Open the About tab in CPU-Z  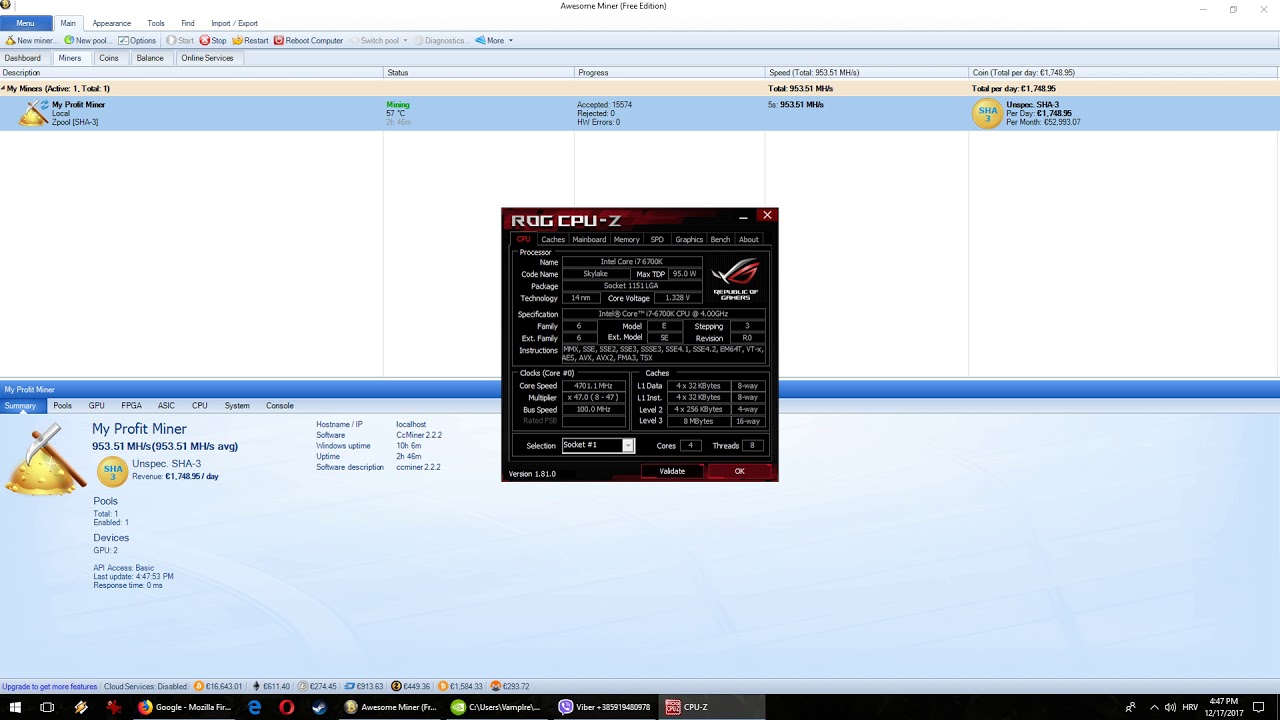coord(749,240)
